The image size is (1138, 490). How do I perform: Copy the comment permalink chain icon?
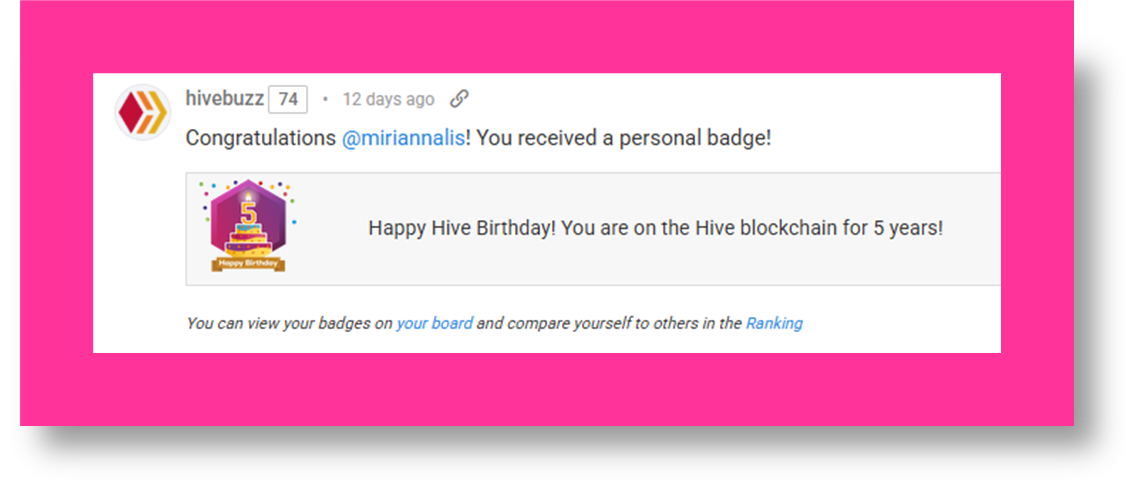459,99
